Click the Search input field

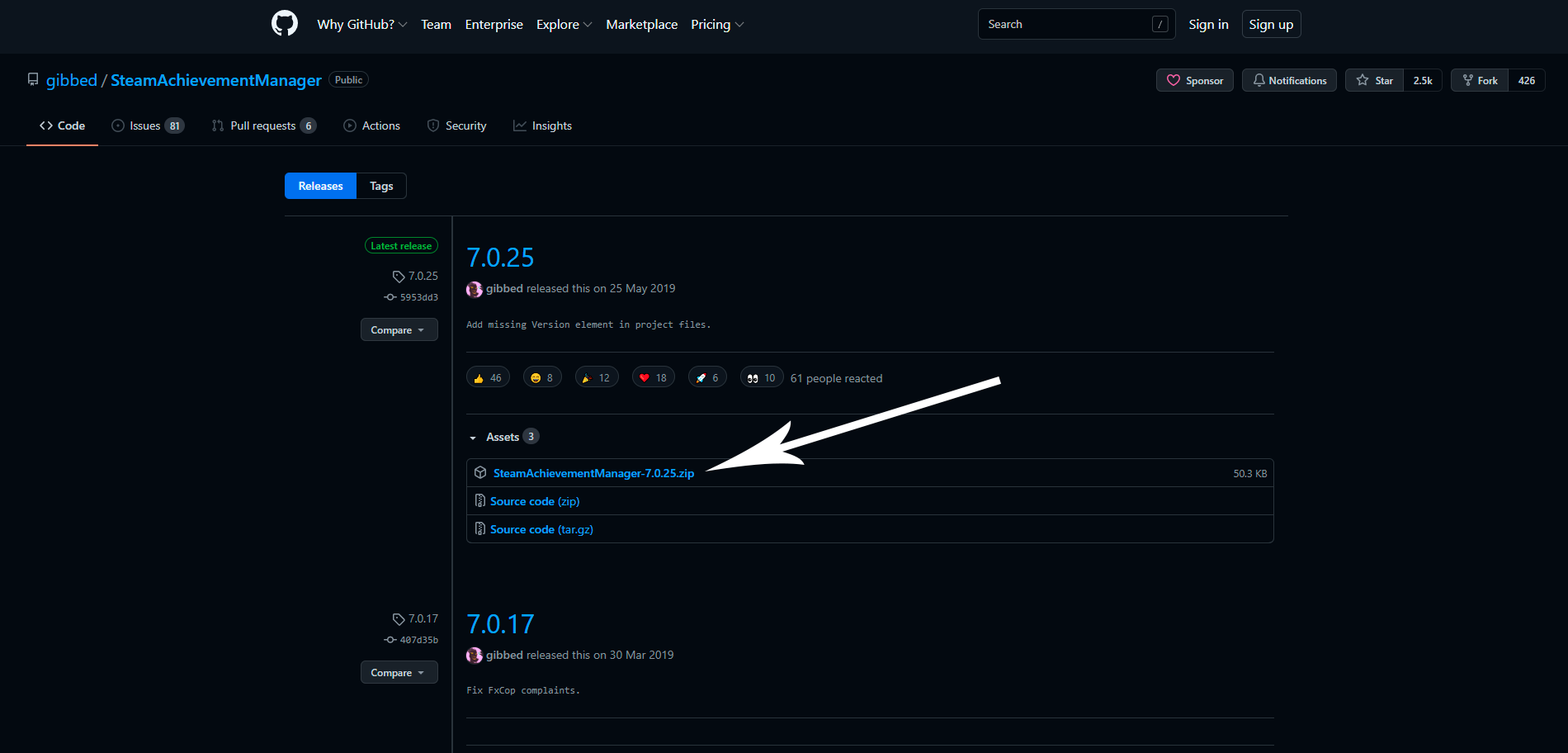1076,25
